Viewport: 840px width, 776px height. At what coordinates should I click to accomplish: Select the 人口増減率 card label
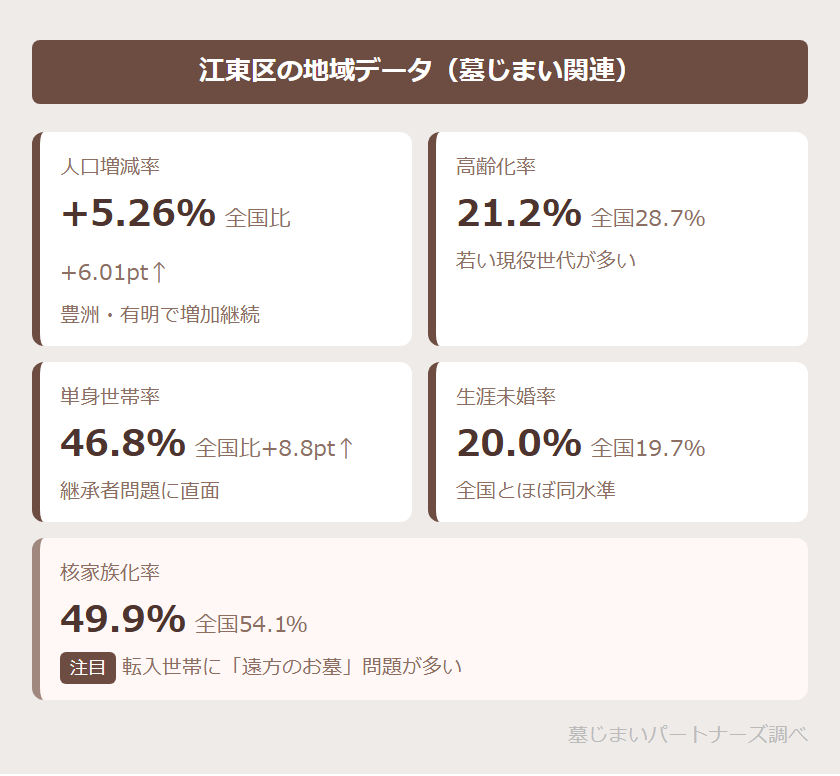(x=110, y=167)
